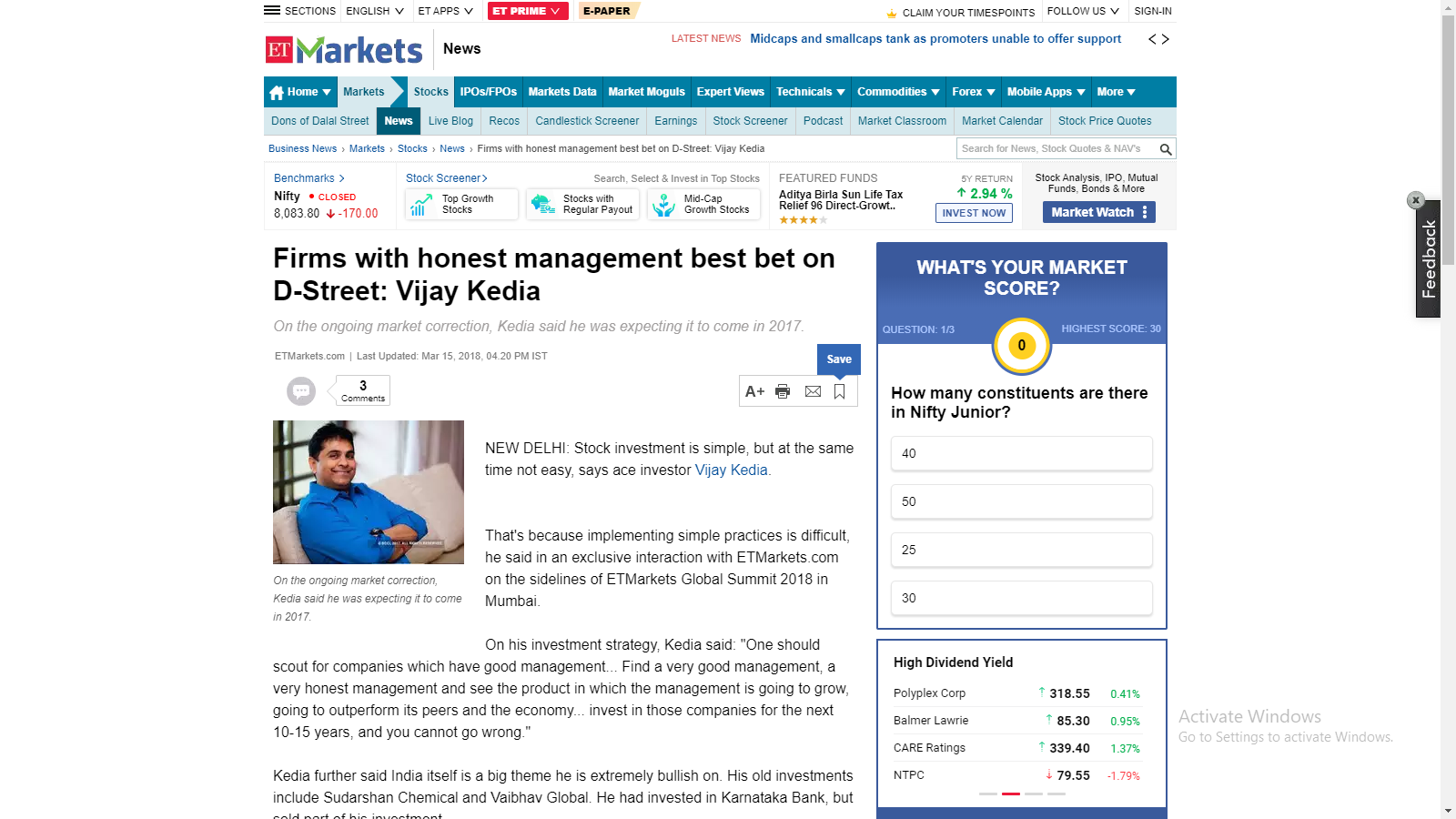Open Aditya Birla Sun Life fund link
The height and width of the screenshot is (819, 1456).
pos(841,200)
